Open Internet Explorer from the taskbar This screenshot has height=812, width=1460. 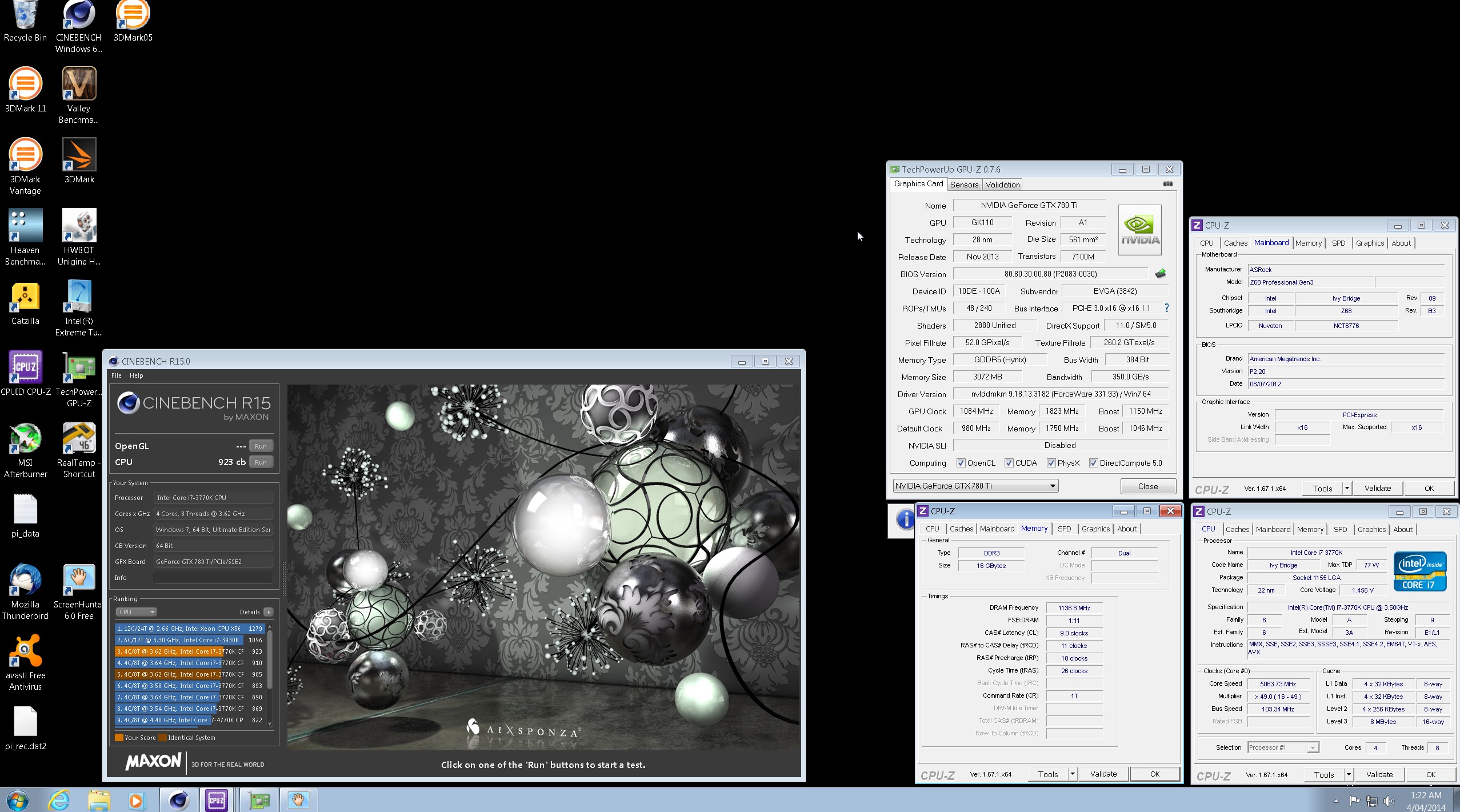(59, 800)
